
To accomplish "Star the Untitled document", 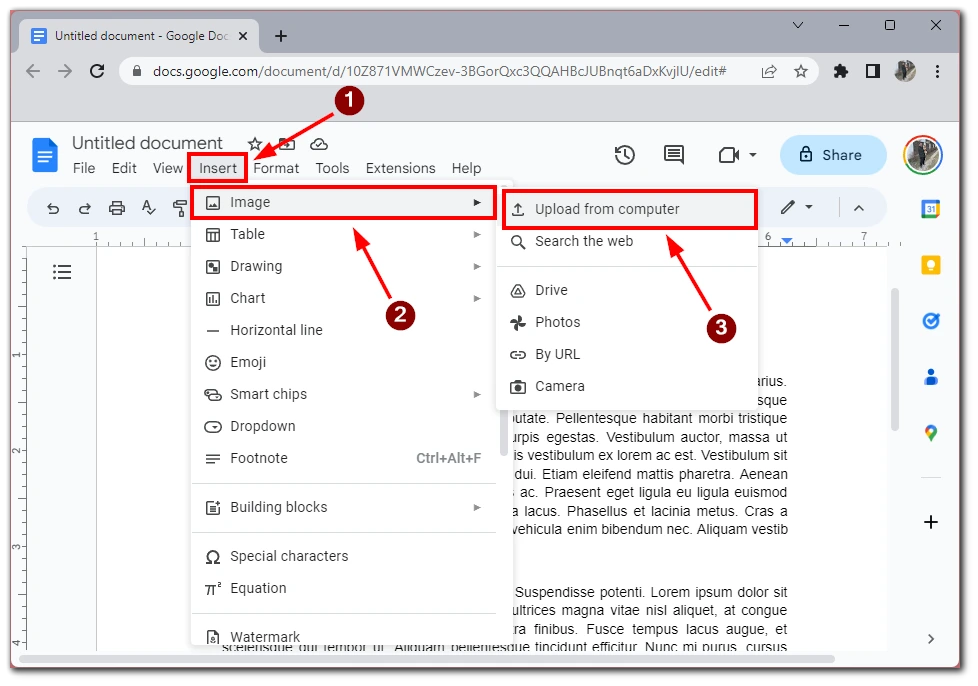I will click(x=255, y=144).
